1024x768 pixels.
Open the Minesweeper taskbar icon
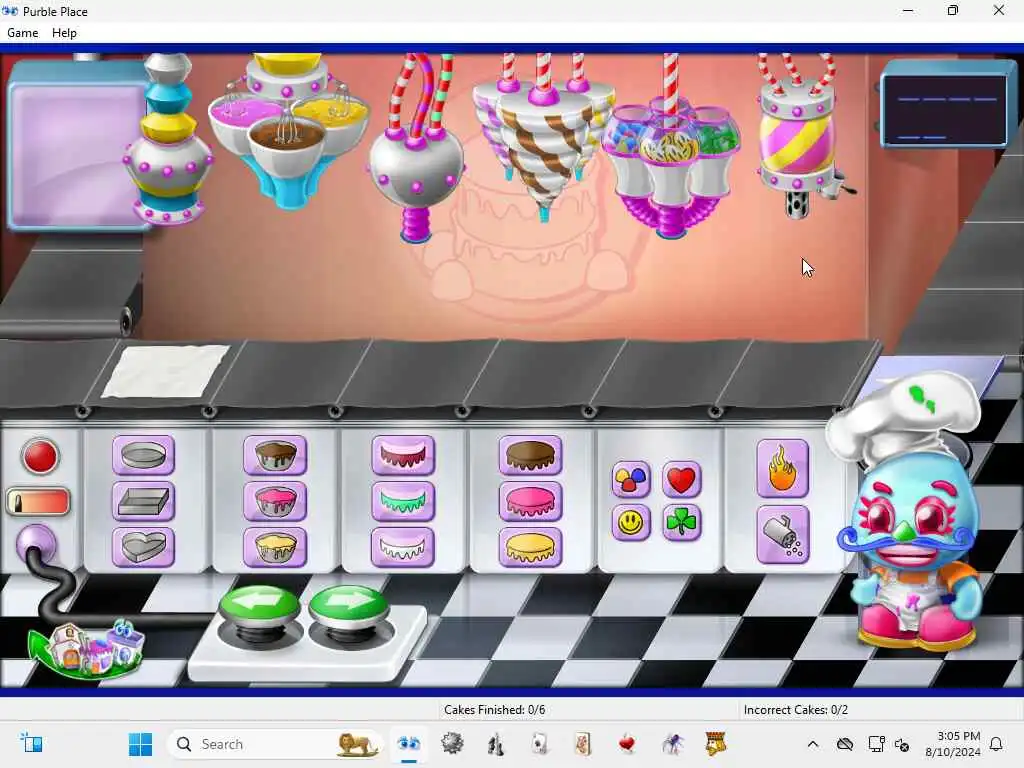[x=452, y=744]
